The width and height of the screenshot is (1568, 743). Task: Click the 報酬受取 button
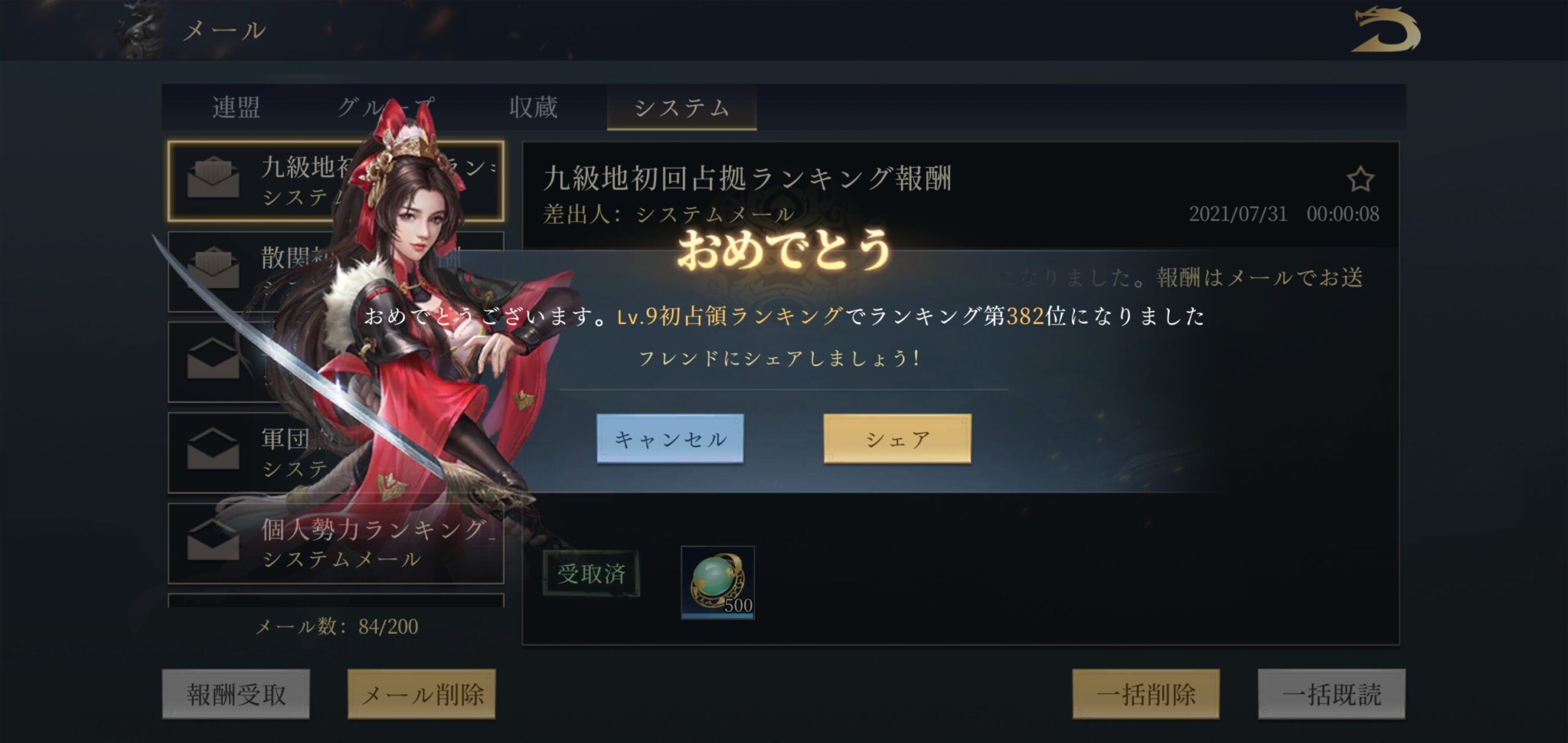tap(236, 694)
